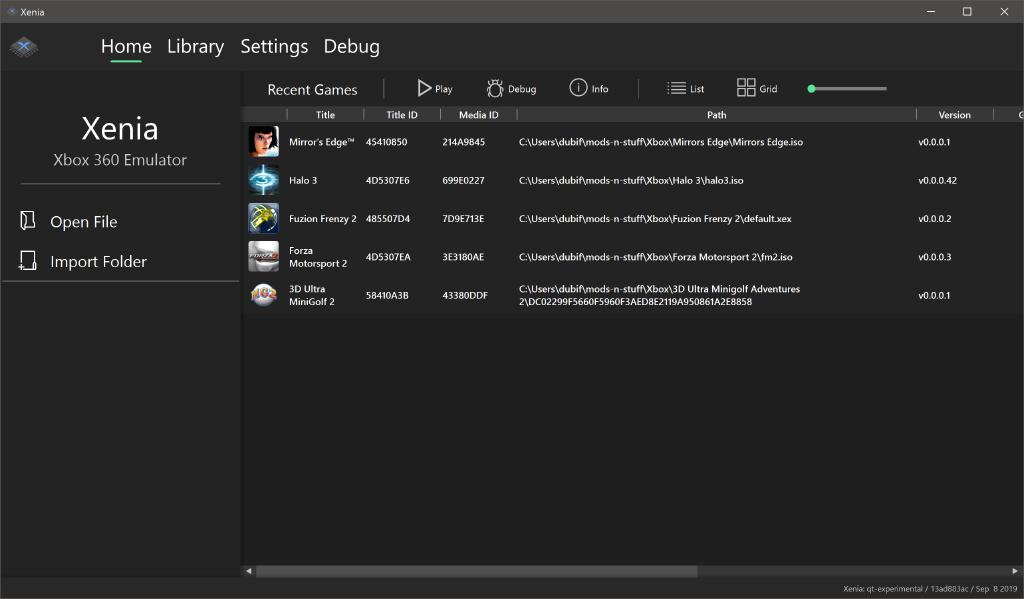Screen dimensions: 1024x599
Task: Open the Debug menu
Action: tap(351, 46)
